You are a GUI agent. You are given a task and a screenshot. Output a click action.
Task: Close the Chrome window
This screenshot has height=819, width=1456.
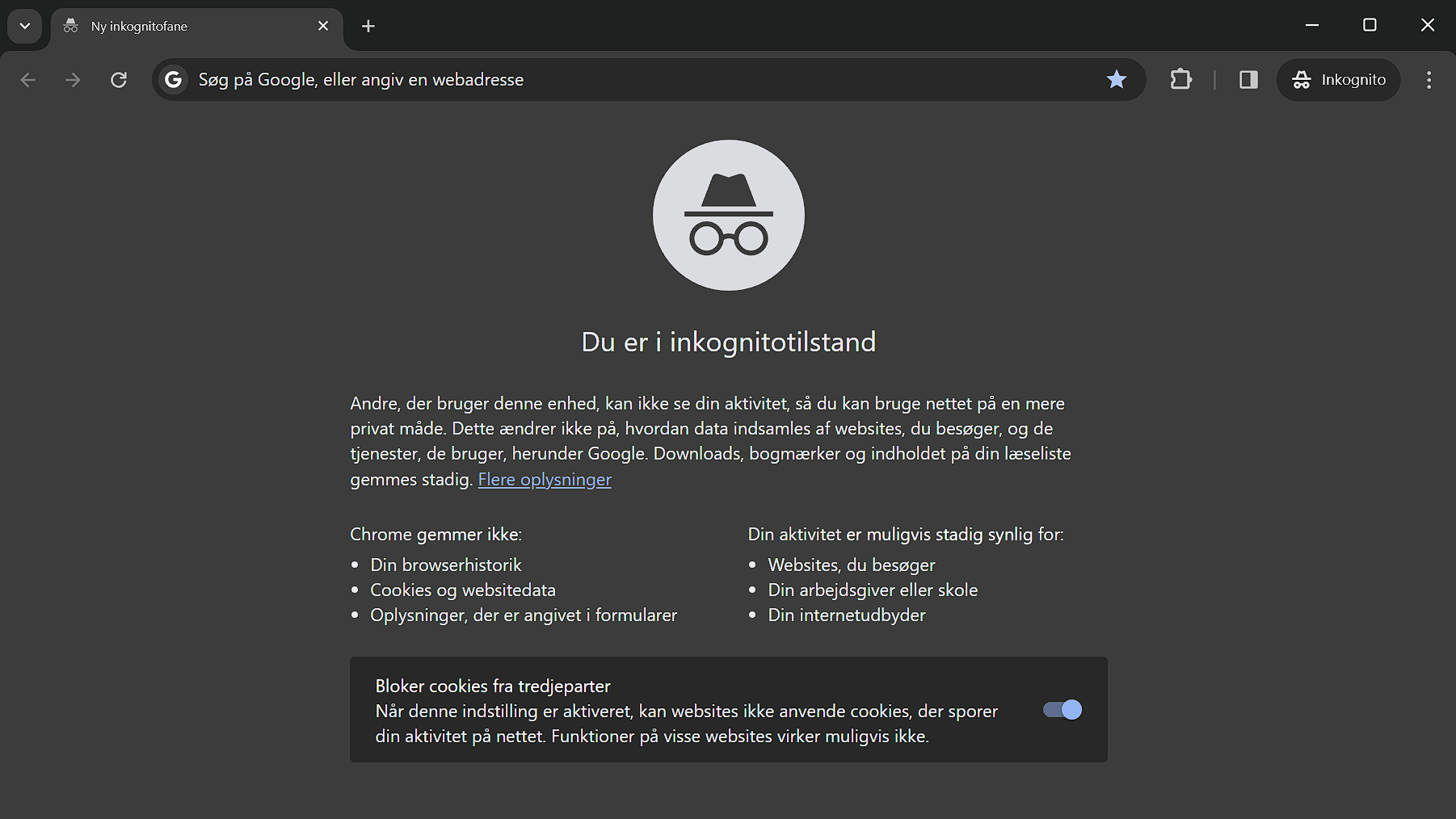[x=1428, y=25]
